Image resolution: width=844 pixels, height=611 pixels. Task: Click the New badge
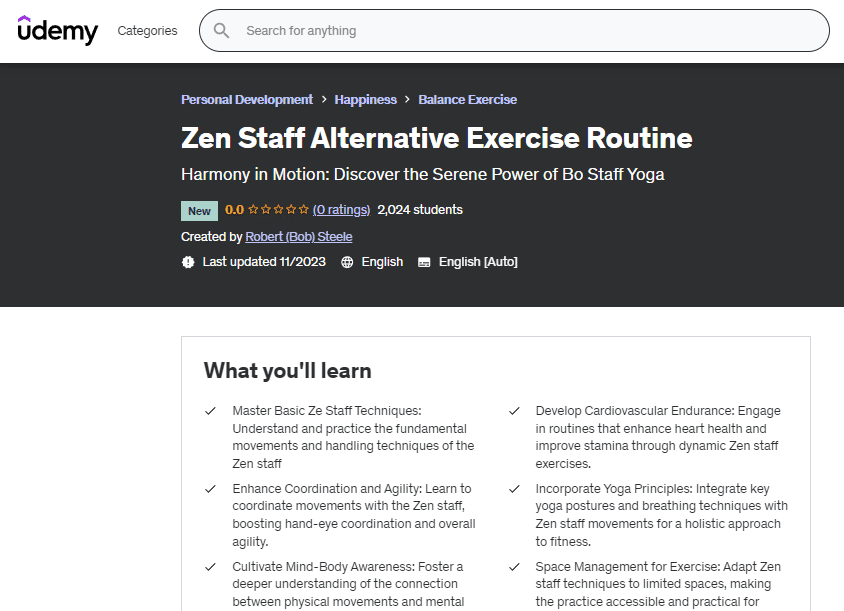[199, 211]
